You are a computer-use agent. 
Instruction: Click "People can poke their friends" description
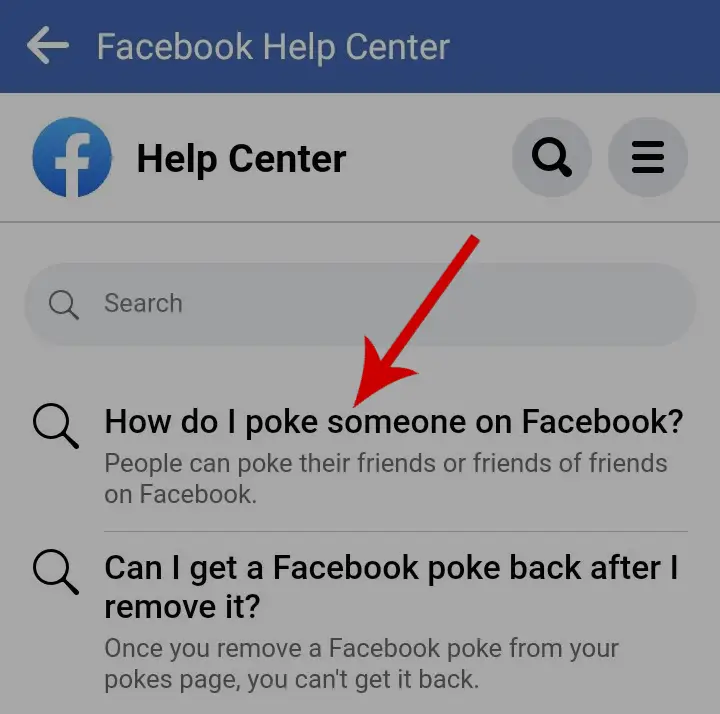coord(386,478)
